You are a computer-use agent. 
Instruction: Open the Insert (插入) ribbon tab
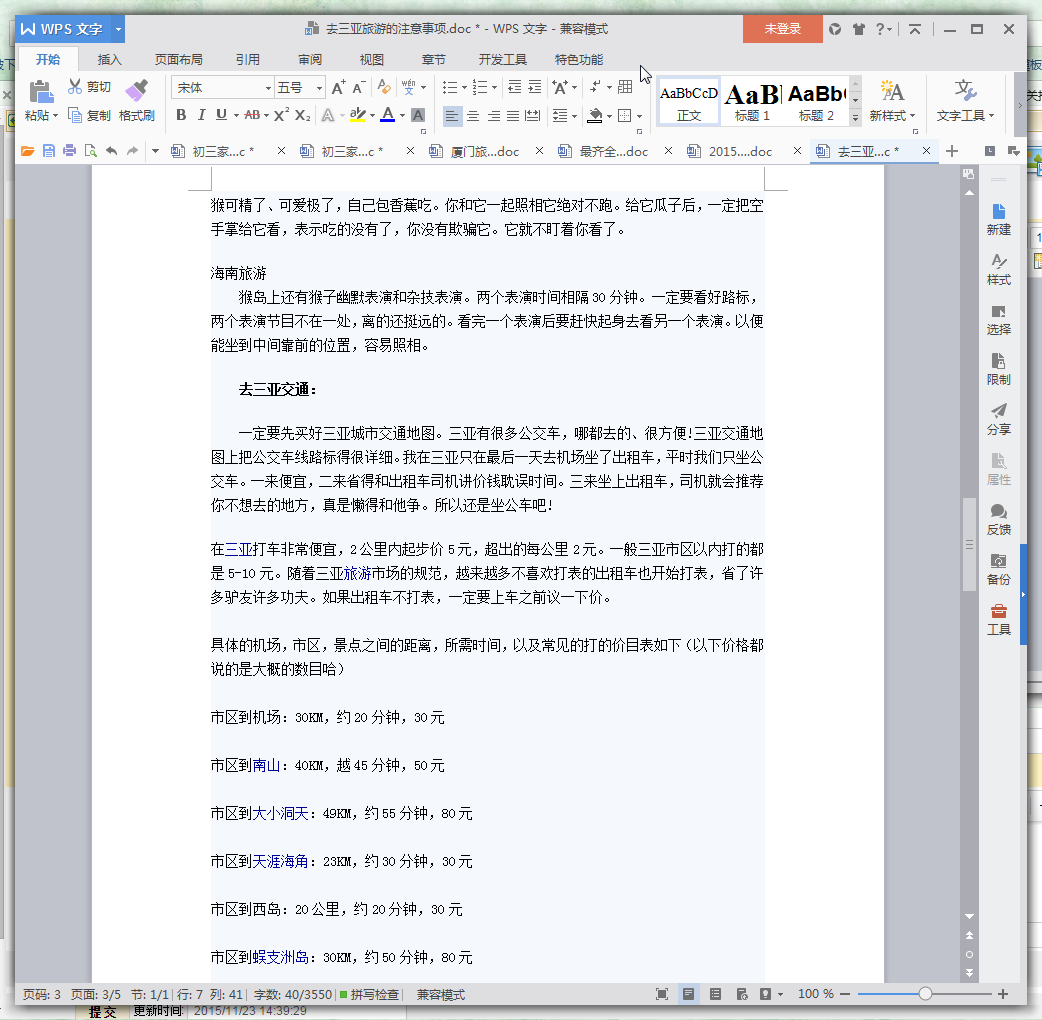coord(110,60)
